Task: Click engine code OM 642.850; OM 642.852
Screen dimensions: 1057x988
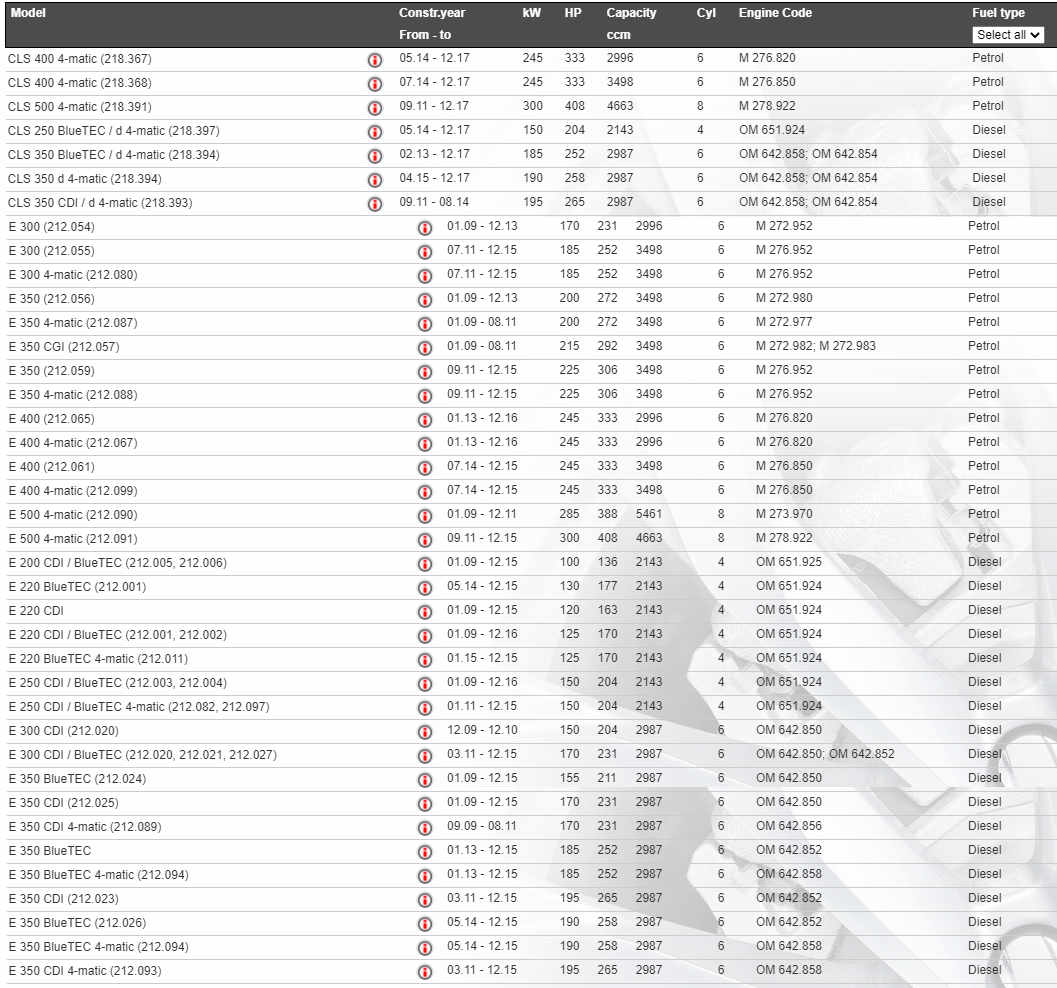Action: (x=825, y=754)
